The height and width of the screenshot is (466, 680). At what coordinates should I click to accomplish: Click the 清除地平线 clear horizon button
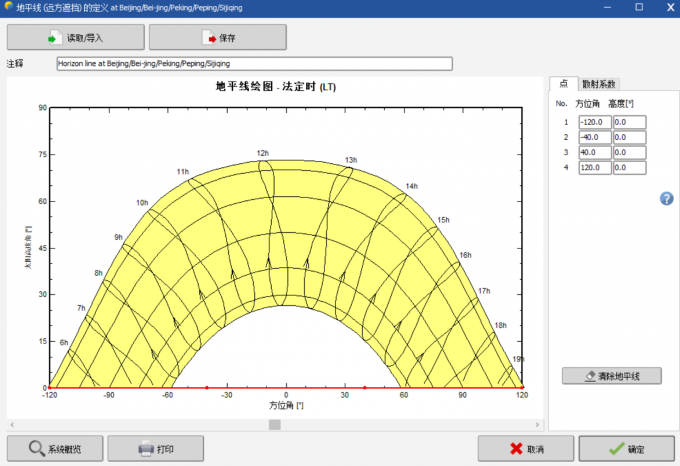click(x=611, y=376)
